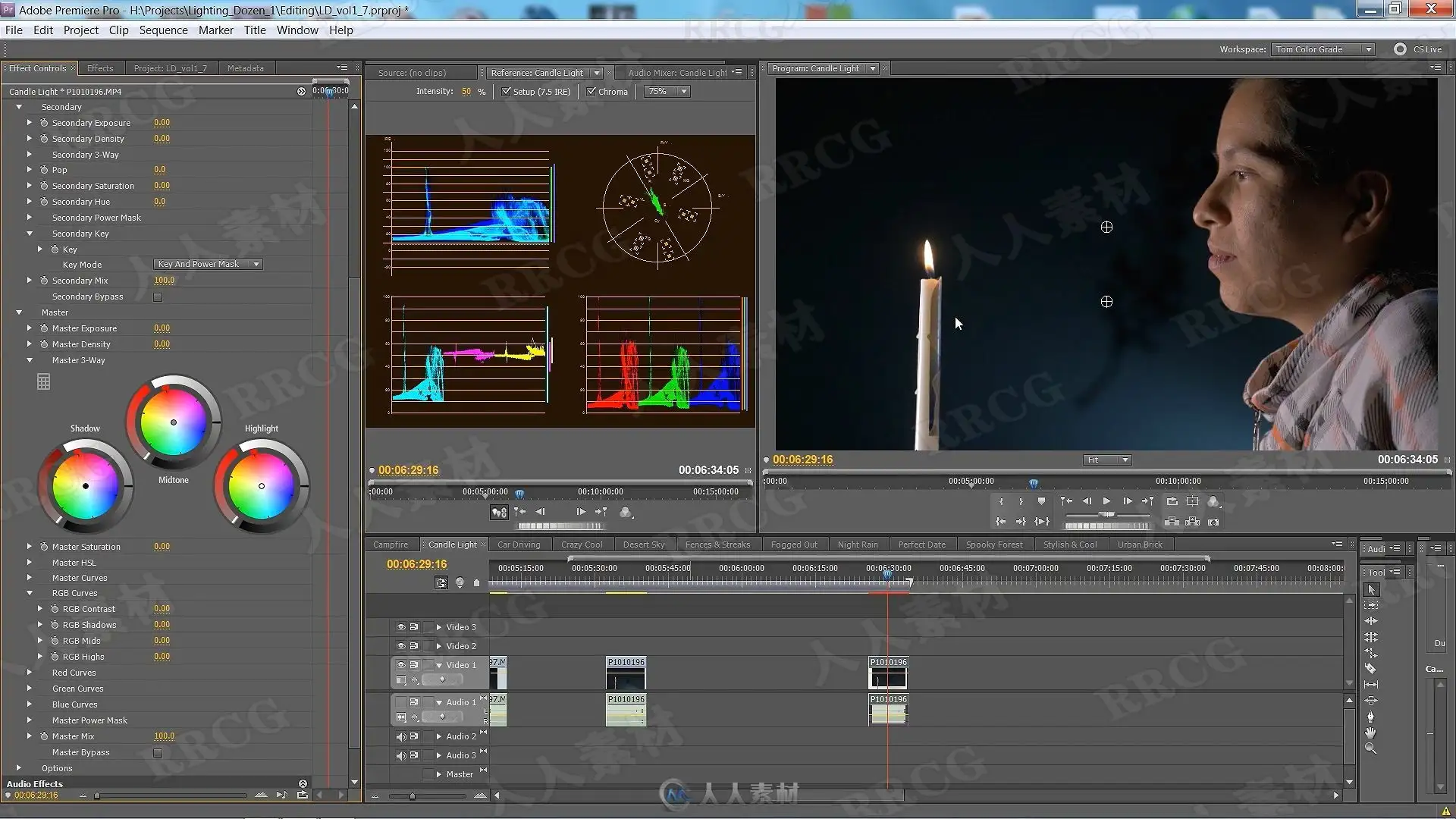Open the Marker menu
1456x819 pixels.
216,30
